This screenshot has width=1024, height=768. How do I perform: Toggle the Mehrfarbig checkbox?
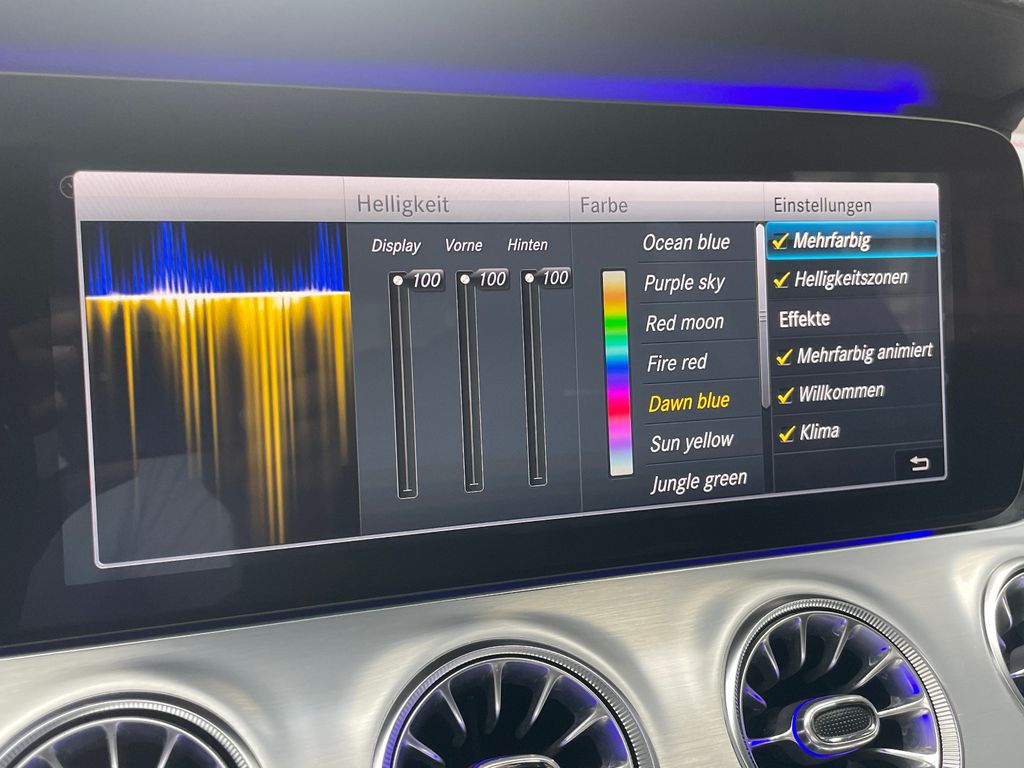pyautogui.click(x=781, y=242)
